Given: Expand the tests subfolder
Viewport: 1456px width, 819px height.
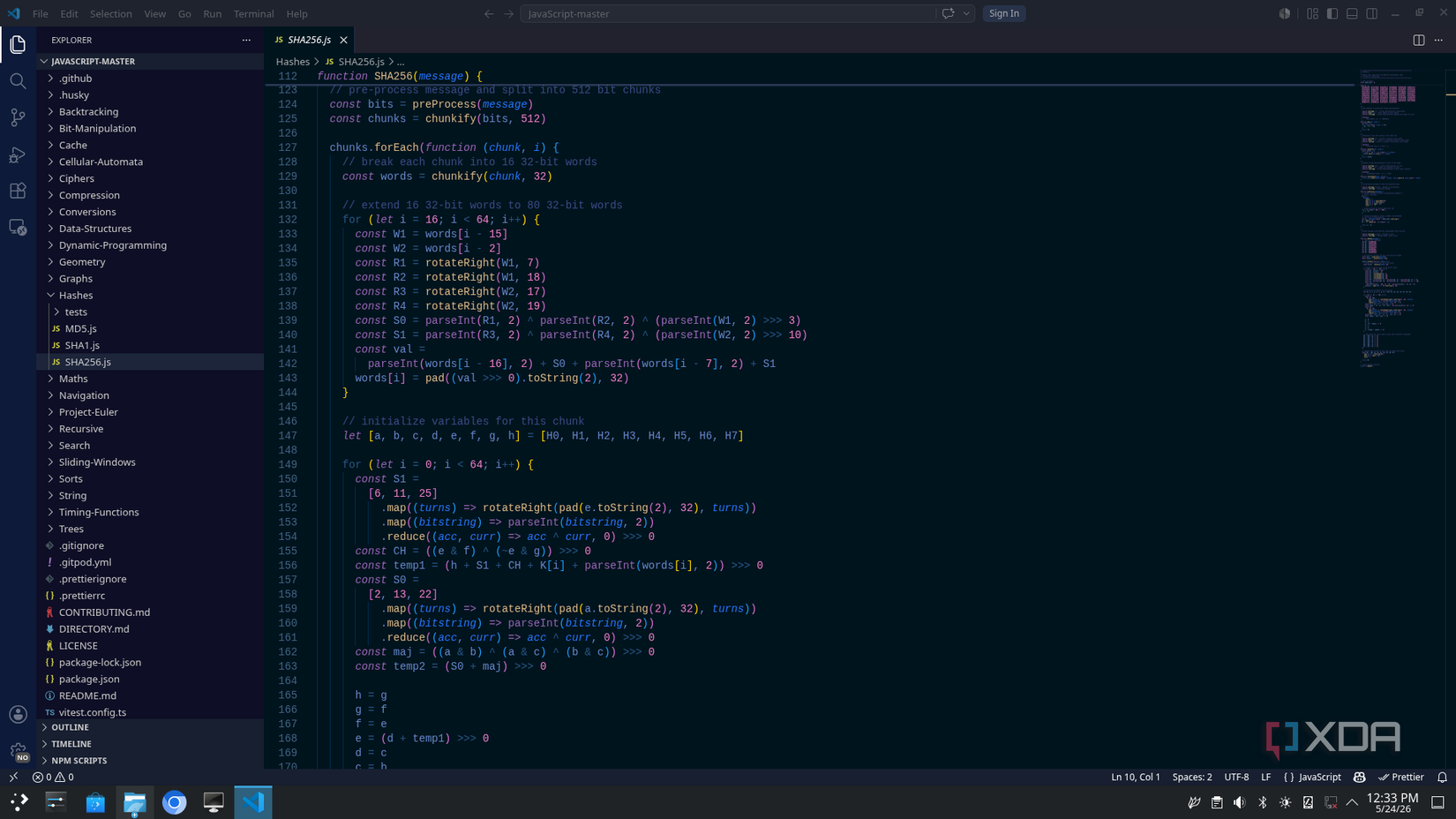Looking at the screenshot, I should 150,312.
